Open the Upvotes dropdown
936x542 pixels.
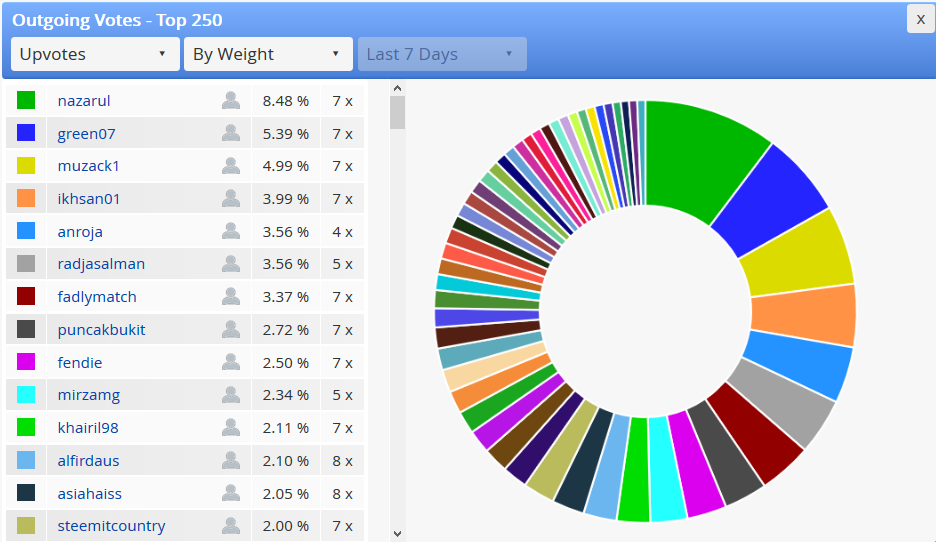click(x=95, y=54)
